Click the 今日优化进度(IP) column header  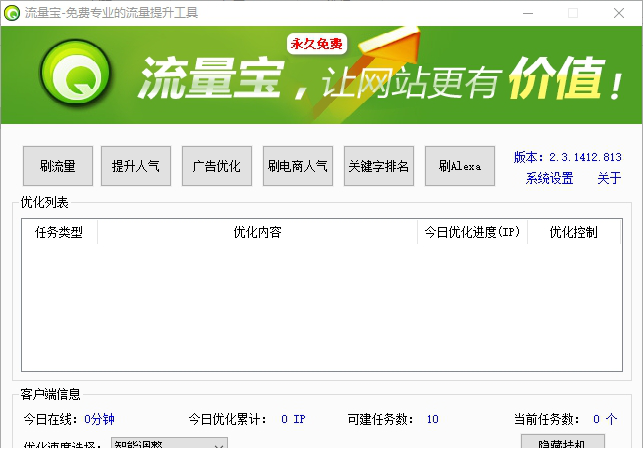pos(472,232)
